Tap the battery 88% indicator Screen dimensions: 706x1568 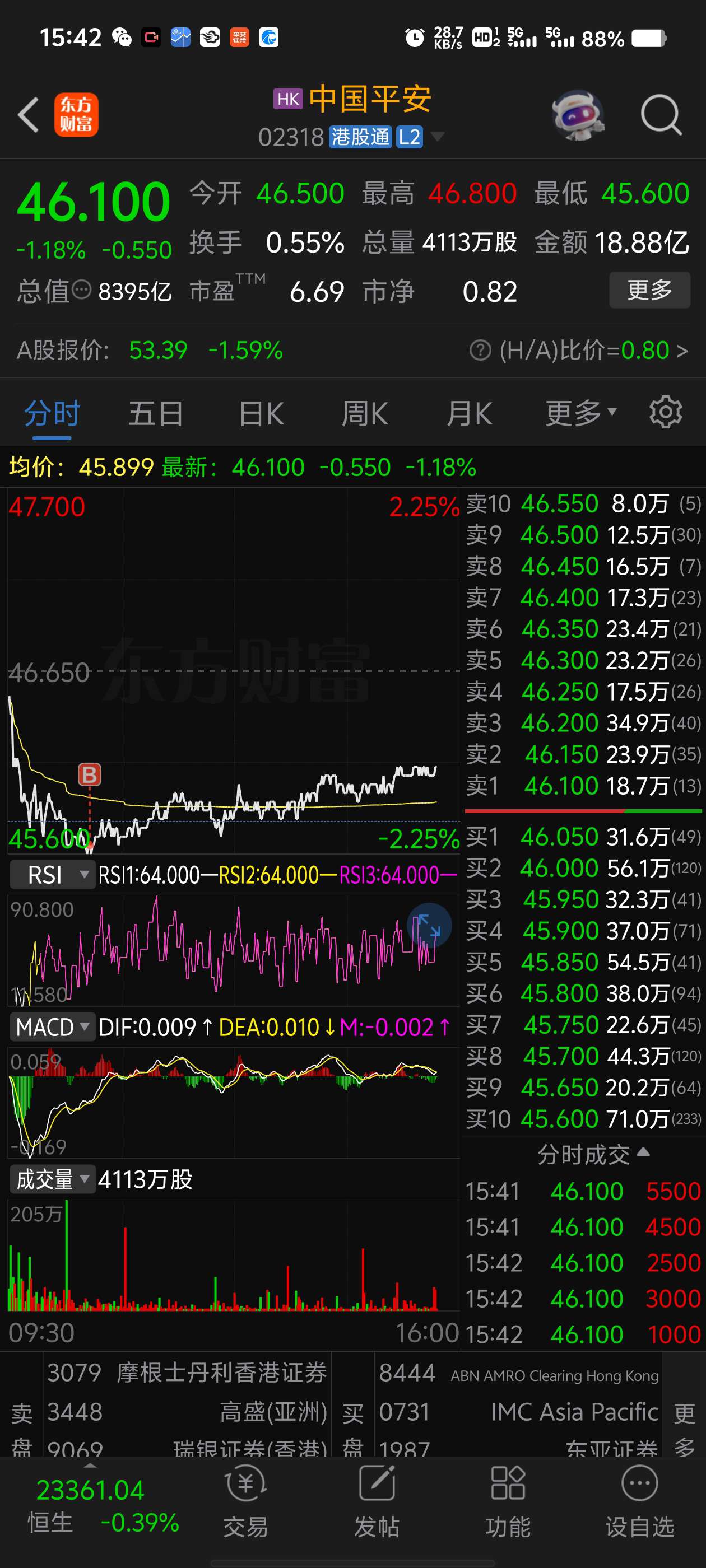tap(623, 38)
